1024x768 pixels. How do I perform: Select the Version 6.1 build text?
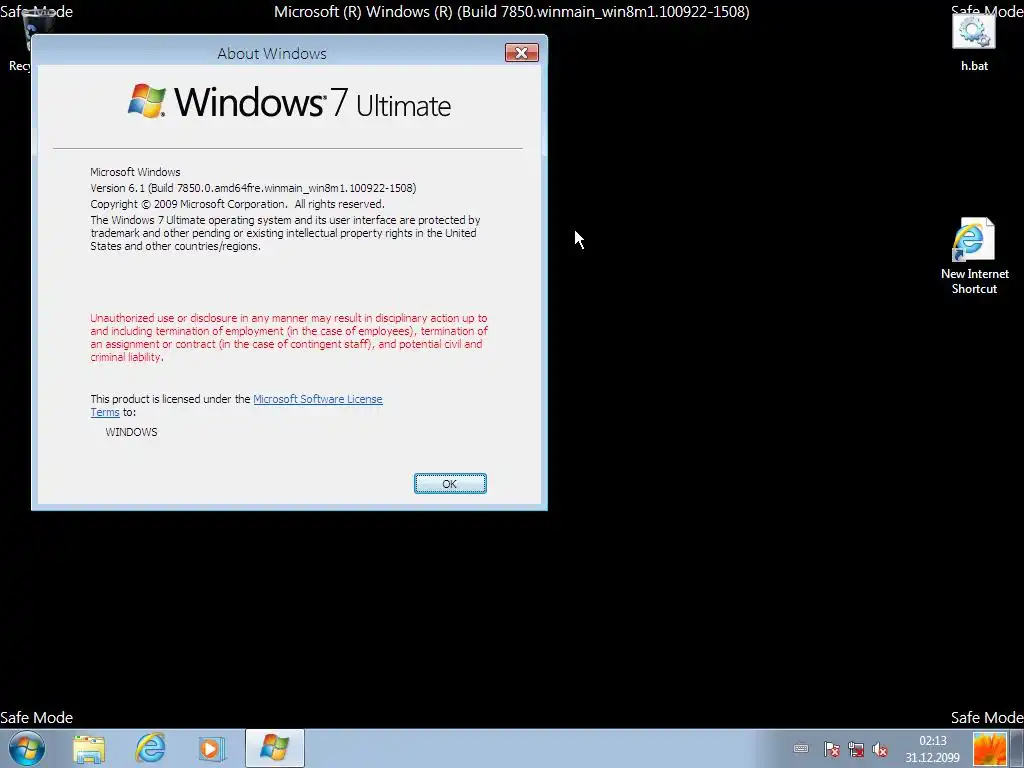(253, 188)
